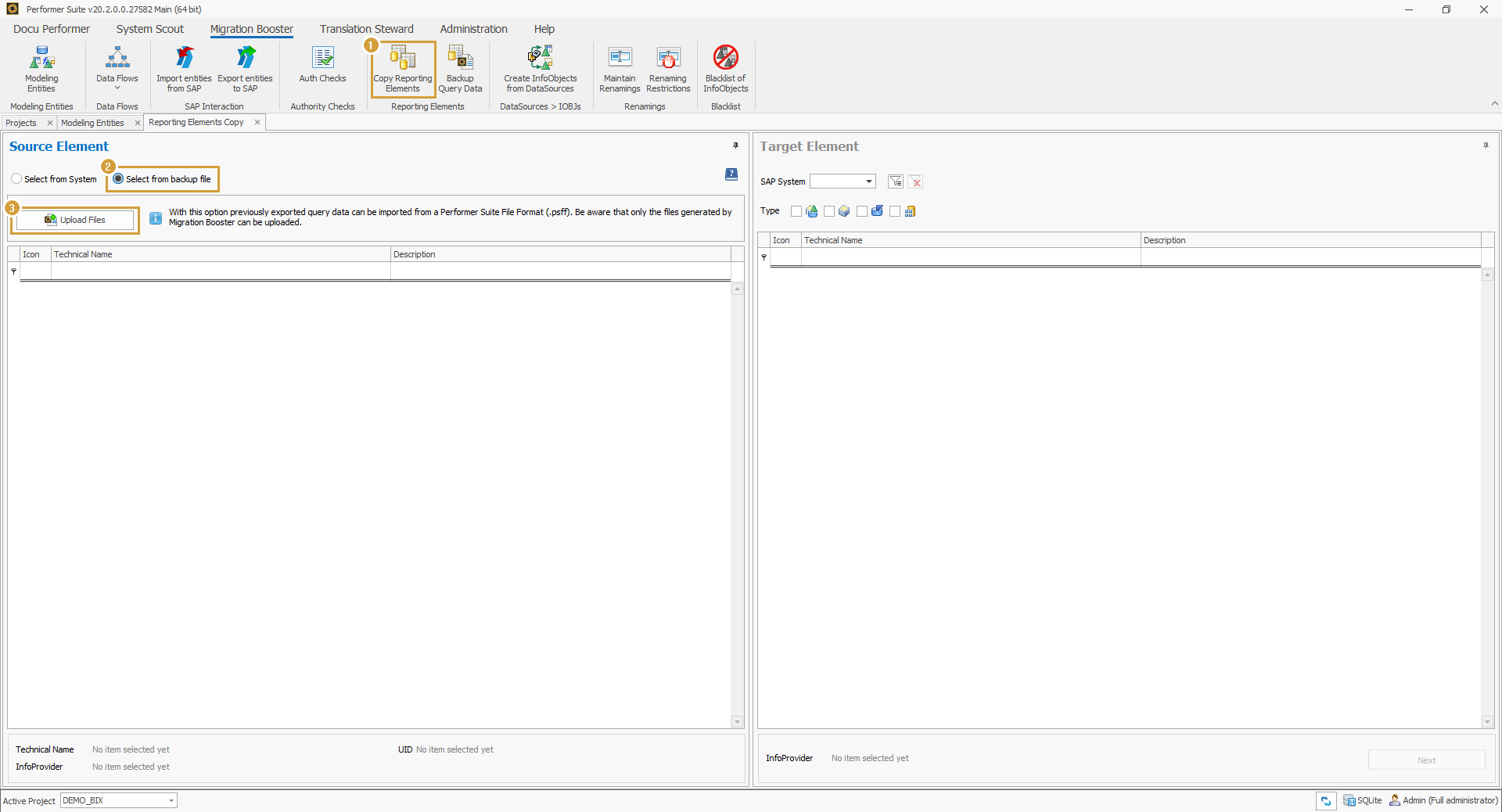The height and width of the screenshot is (812, 1502).
Task: Launch Create InfoObjects from DataSources
Action: [540, 70]
